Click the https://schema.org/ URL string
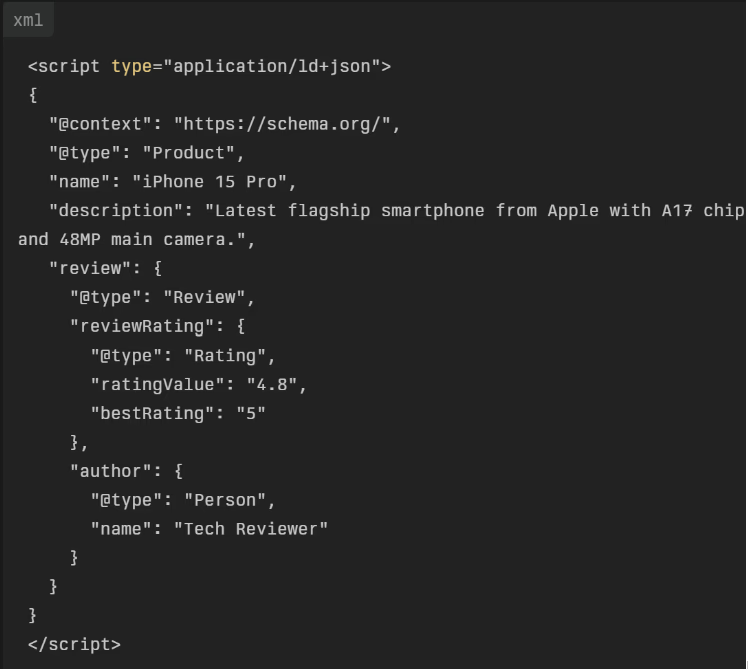The width and height of the screenshot is (748, 669). pos(287,125)
